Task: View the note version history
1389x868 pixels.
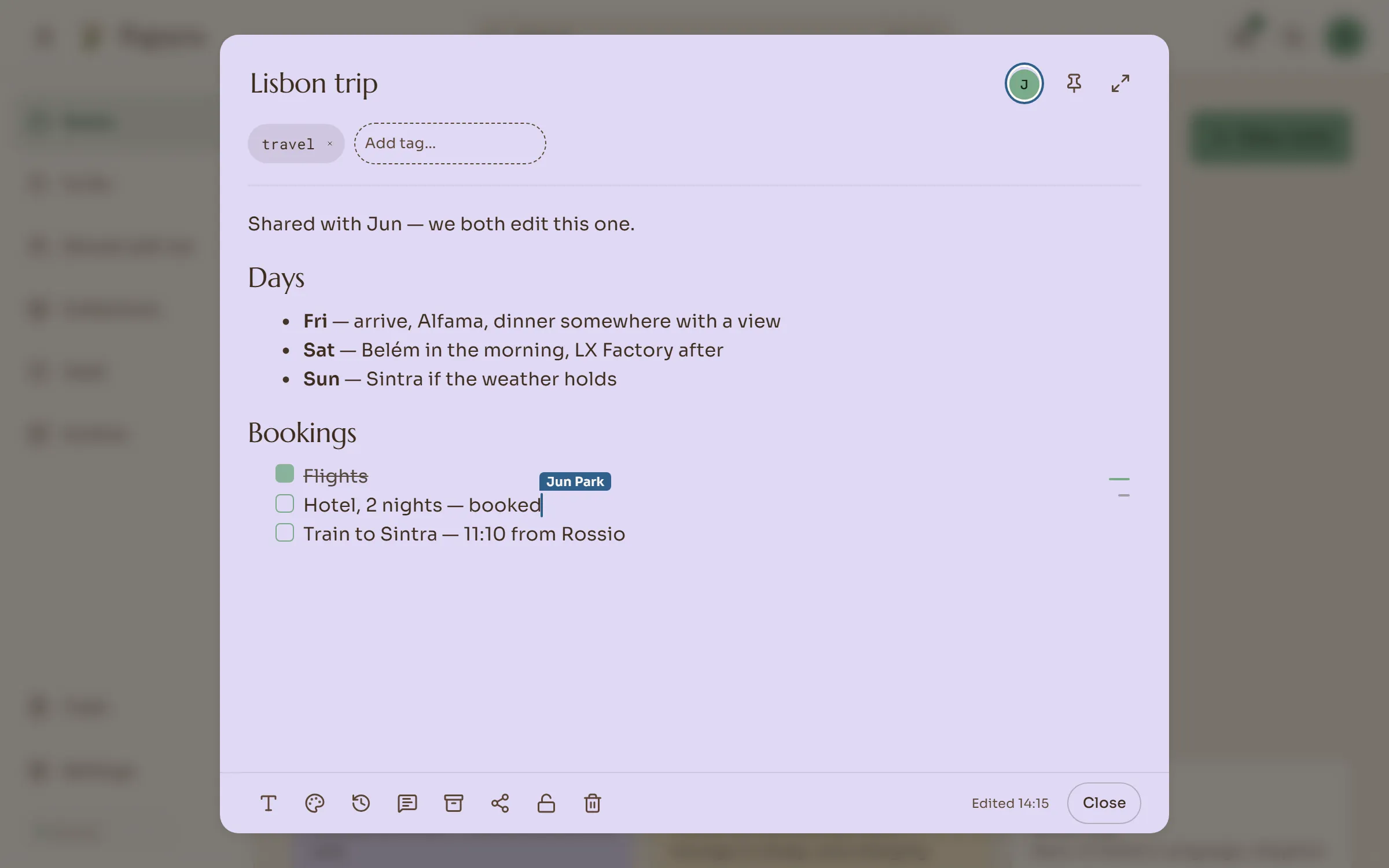Action: click(x=361, y=803)
